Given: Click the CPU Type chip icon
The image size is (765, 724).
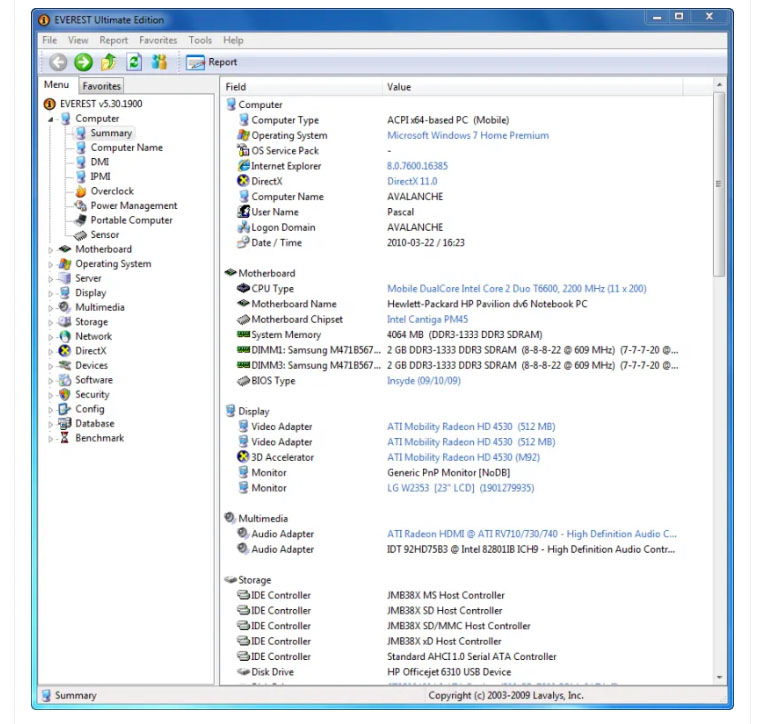Looking at the screenshot, I should click(243, 288).
